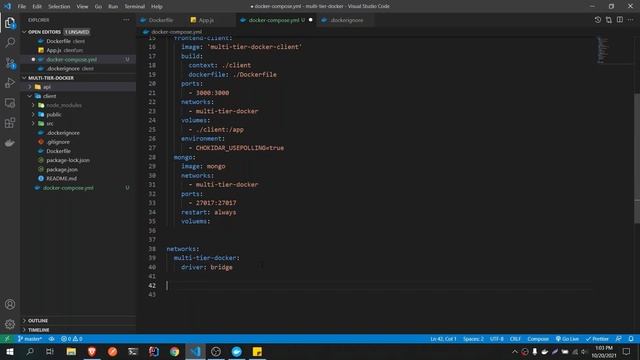Open the Accounts menu icon
The image size is (640, 360).
click(10, 304)
